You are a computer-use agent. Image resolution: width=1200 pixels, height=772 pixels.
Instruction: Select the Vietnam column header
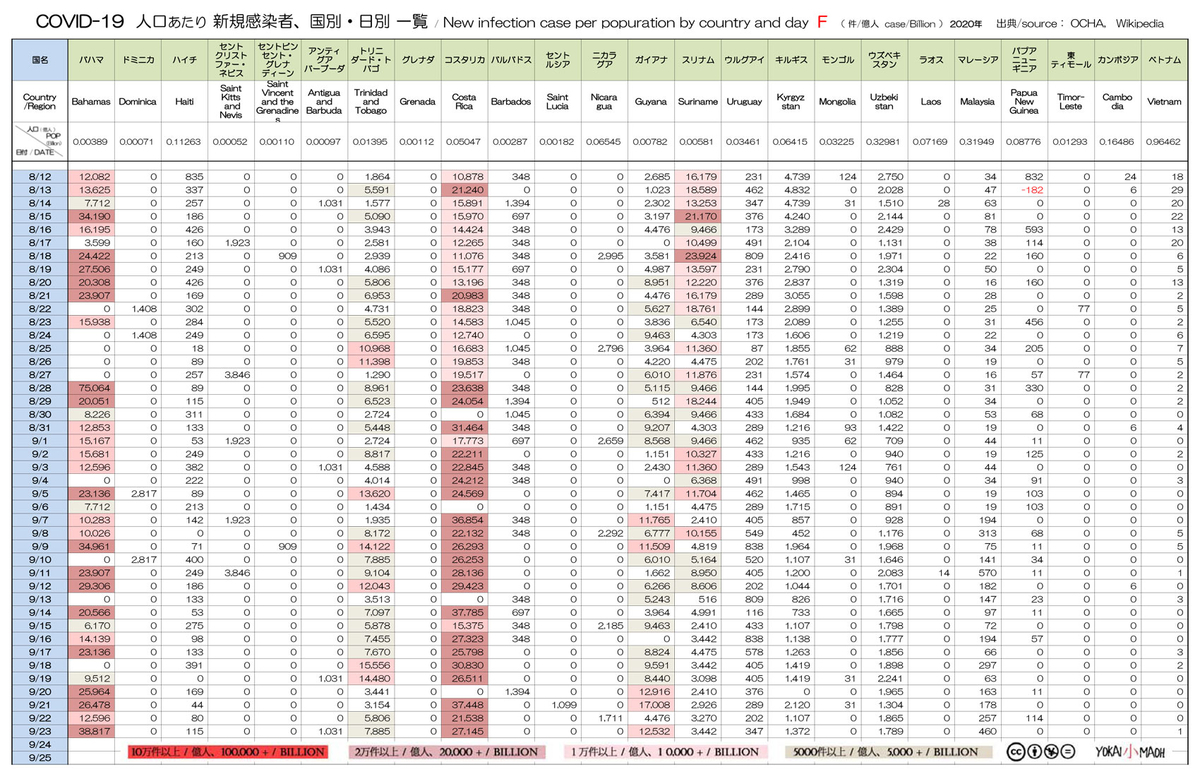pyautogui.click(x=1164, y=102)
